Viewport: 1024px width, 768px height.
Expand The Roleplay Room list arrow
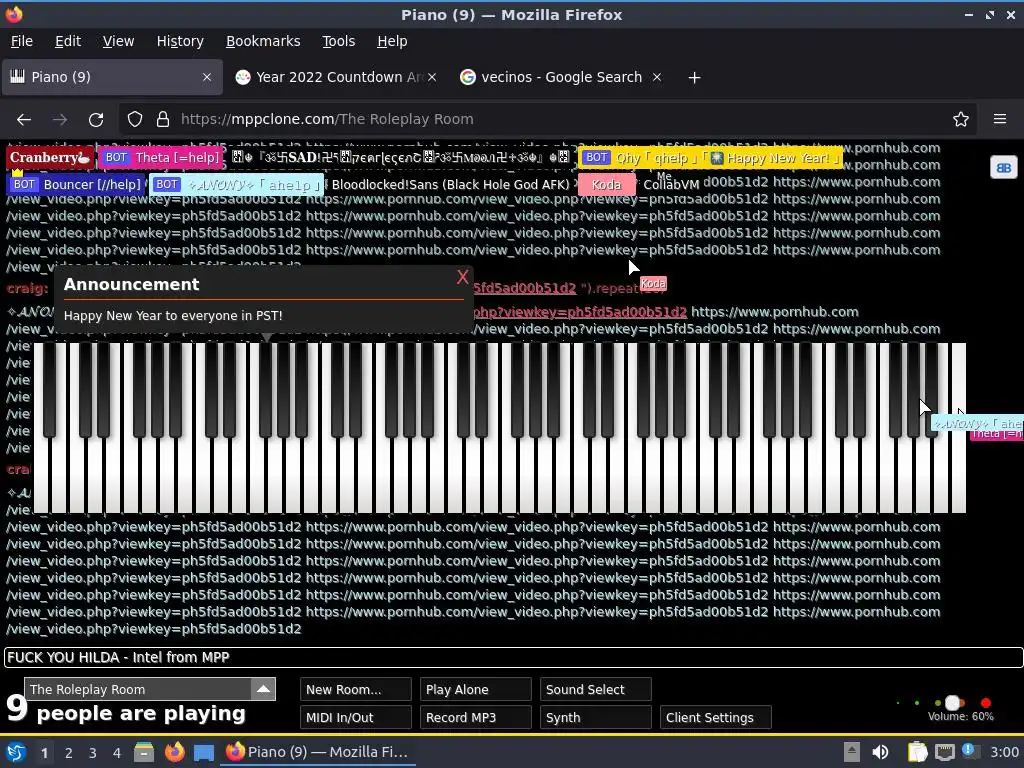click(263, 689)
